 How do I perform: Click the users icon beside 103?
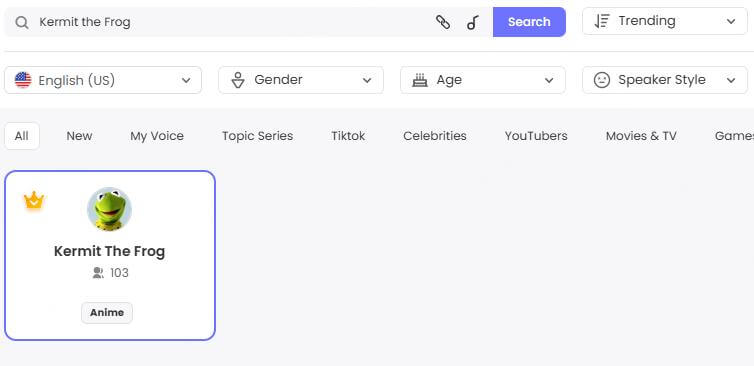[x=98, y=273]
